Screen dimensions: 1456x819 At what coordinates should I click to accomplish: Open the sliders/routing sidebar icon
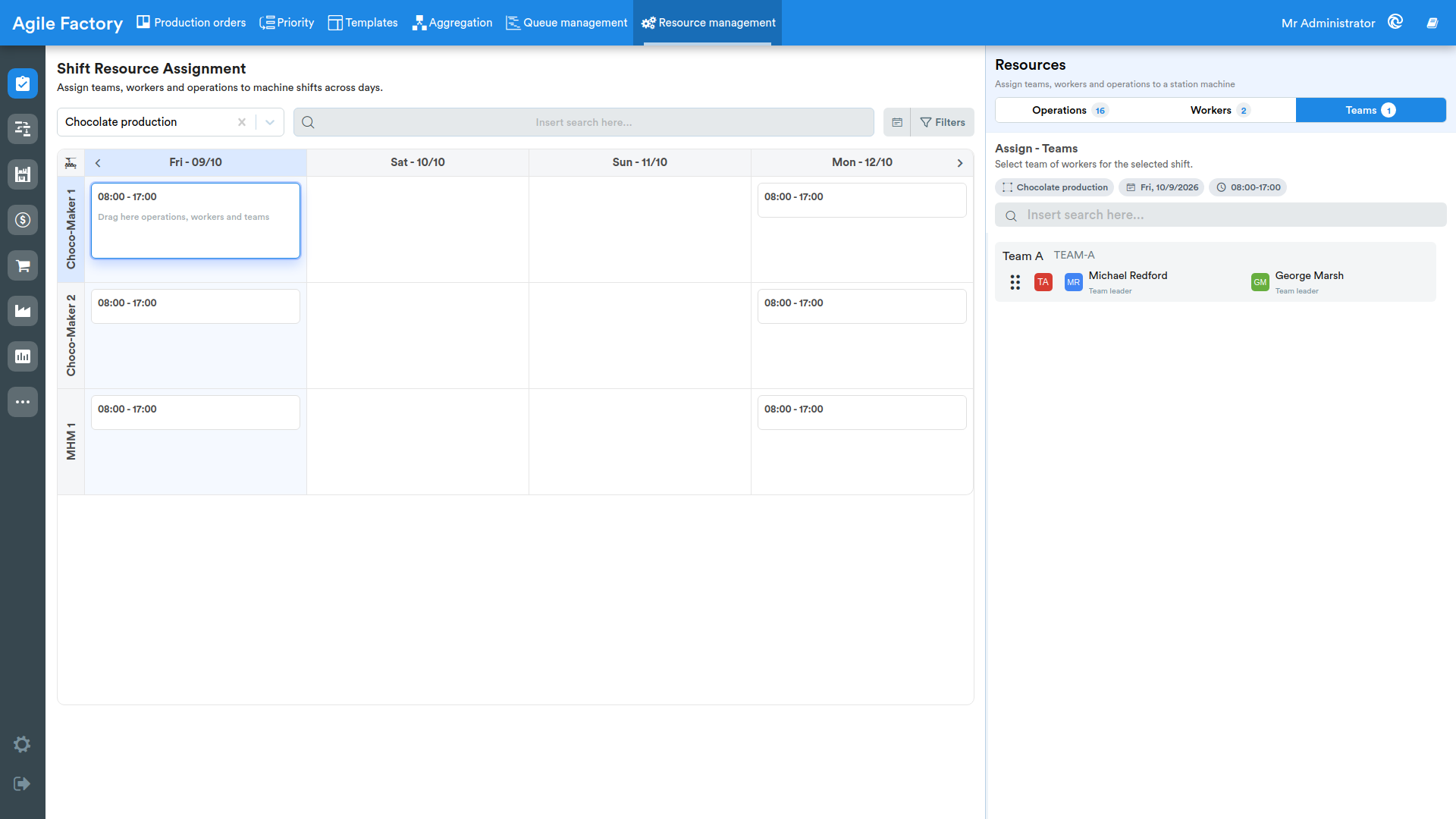pyautogui.click(x=23, y=129)
